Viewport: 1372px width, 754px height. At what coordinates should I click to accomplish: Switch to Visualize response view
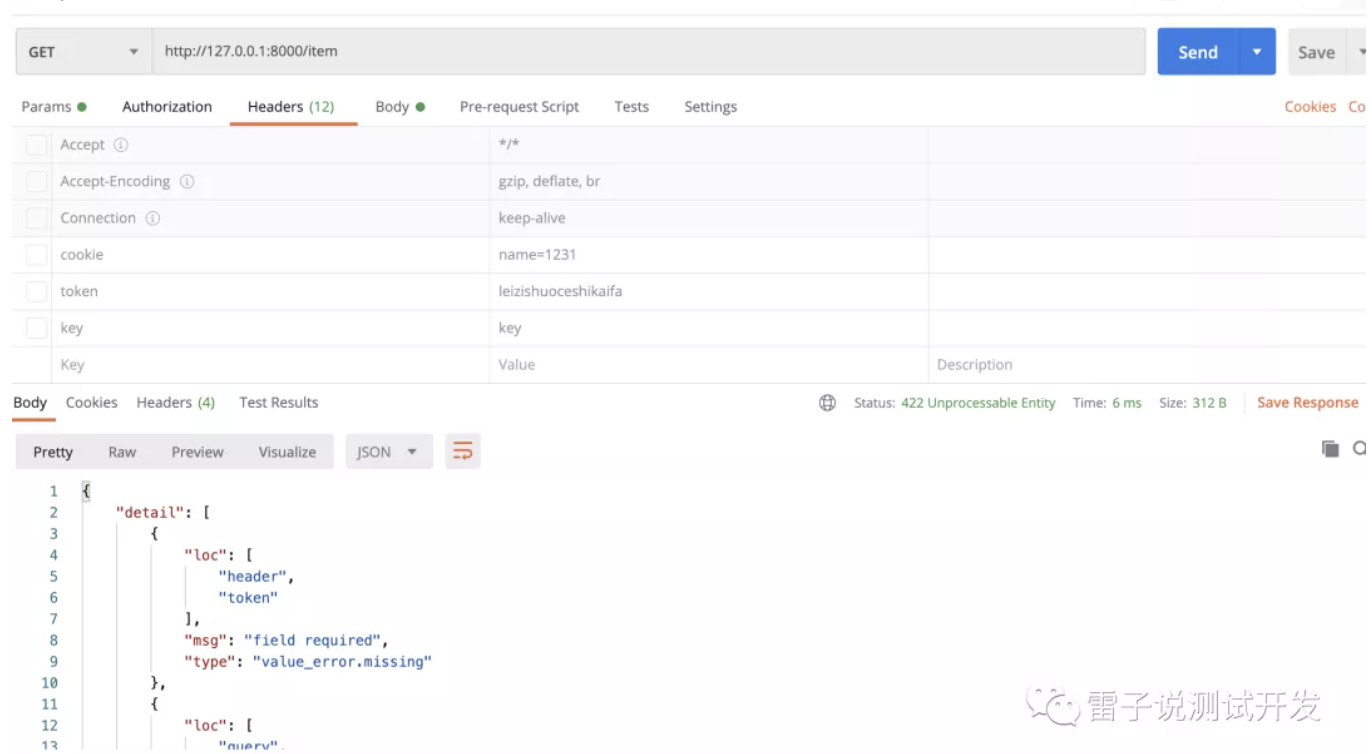(287, 452)
